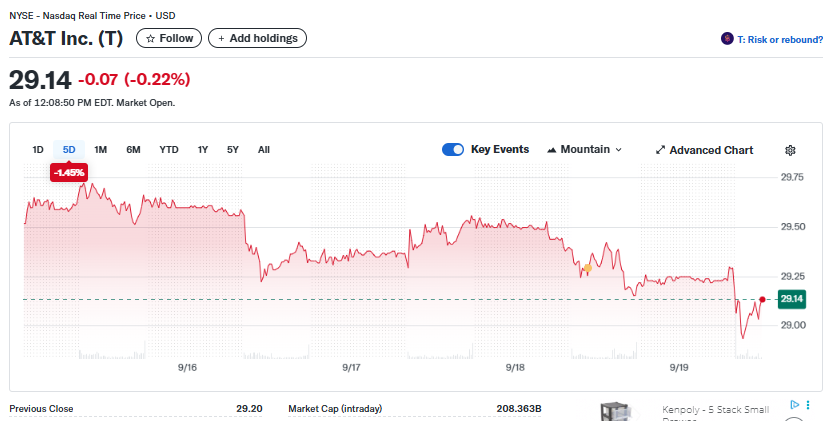Click the -0.07 (-0.22%) change text
840x421 pixels.
pos(134,80)
